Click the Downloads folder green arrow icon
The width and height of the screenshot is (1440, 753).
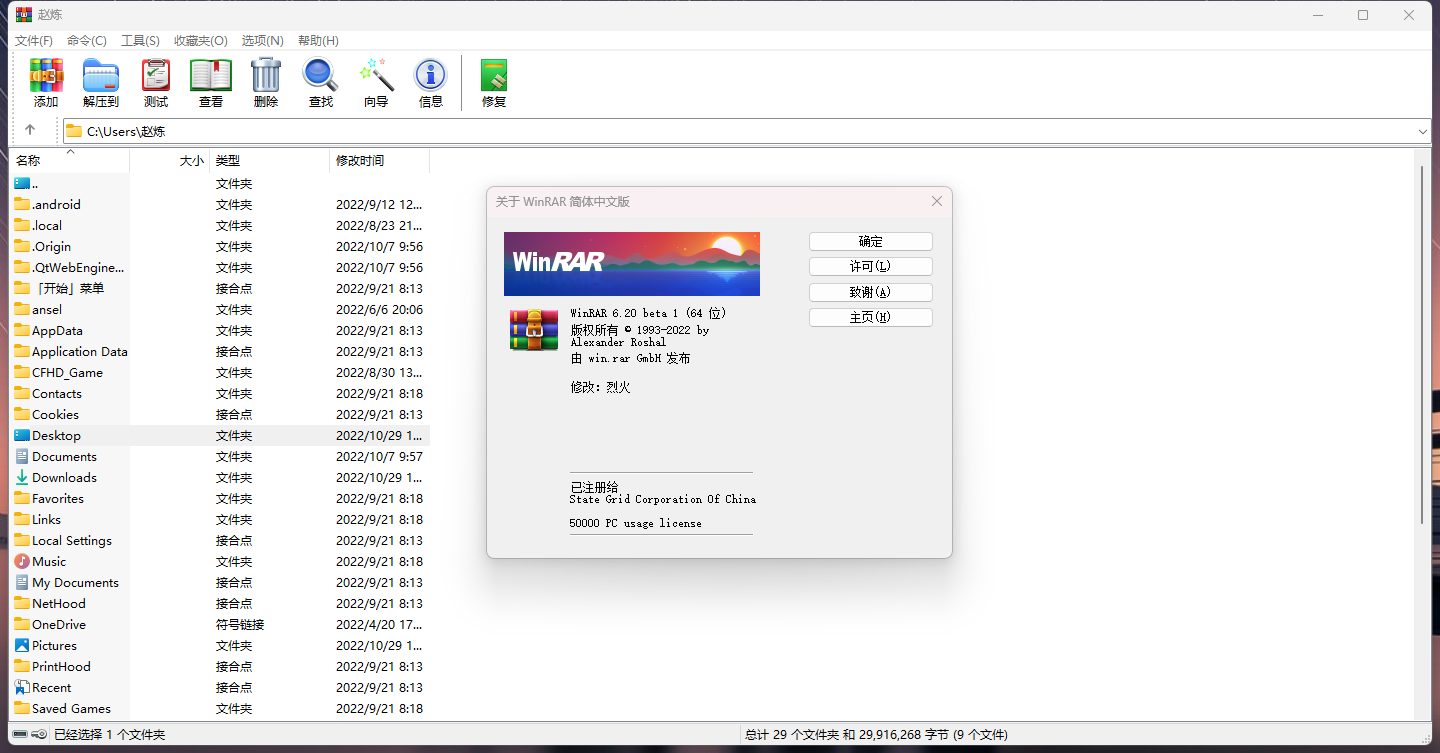tap(22, 478)
